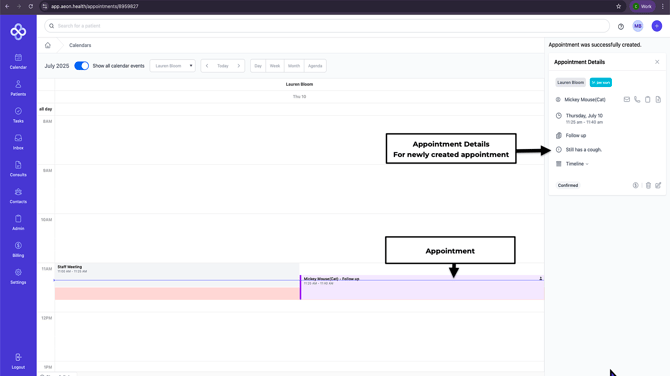Switch to Week view
670x376 pixels.
275,66
